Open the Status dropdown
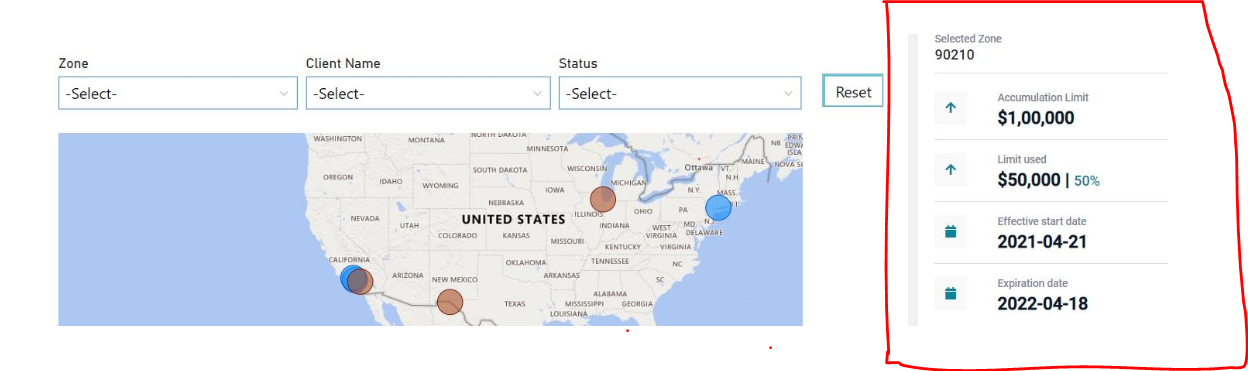This screenshot has height=371, width=1248. click(680, 94)
